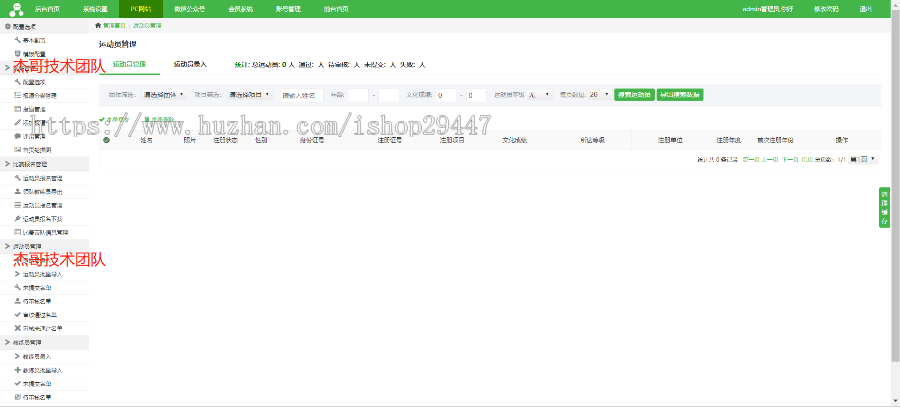Click the green 搜索运动员 search button
Viewport: 900px width, 408px height.
pyautogui.click(x=632, y=95)
